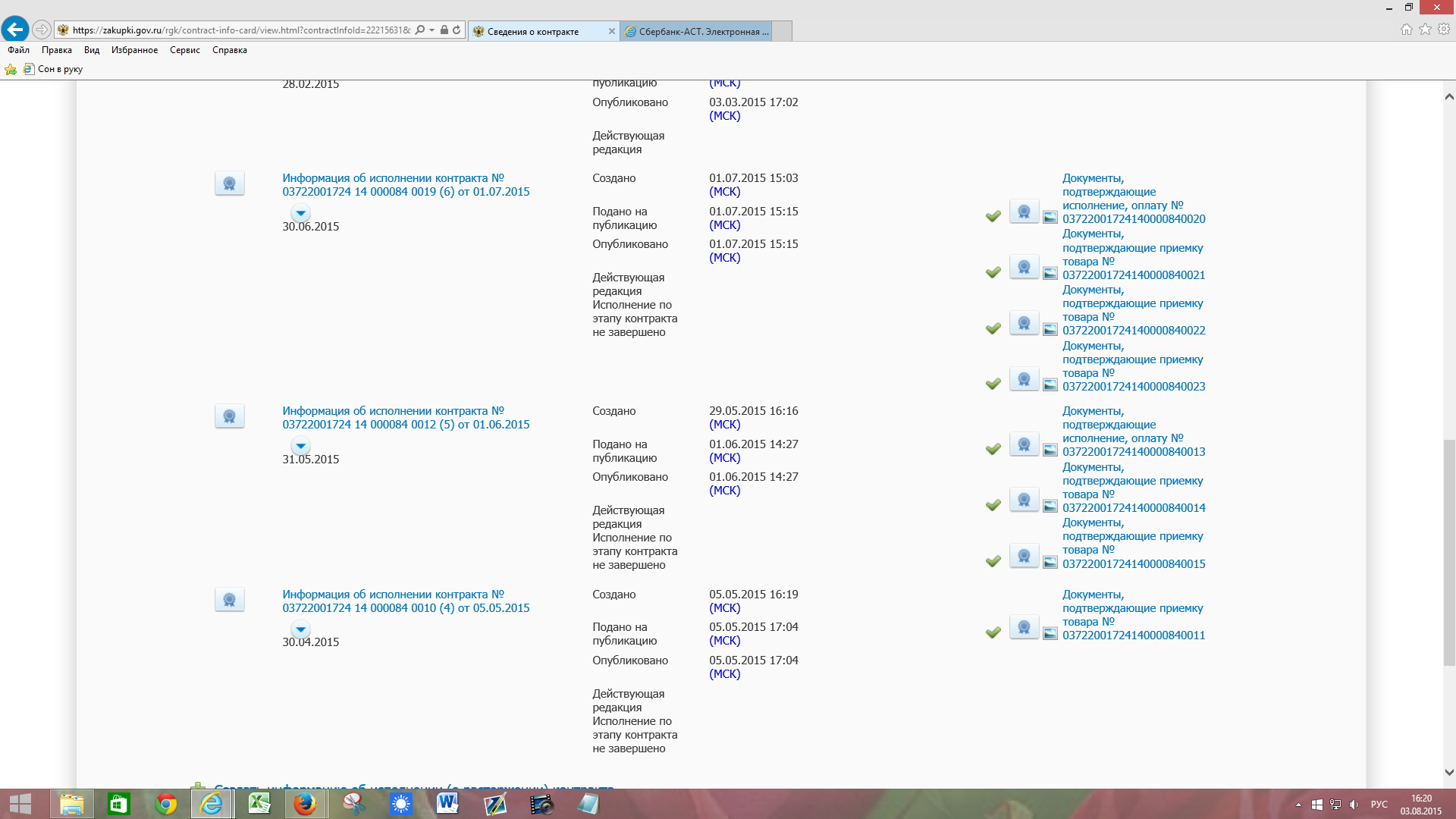Click signature icon beside contract info dated 05.05.2015
1456x819 pixels.
tap(229, 600)
